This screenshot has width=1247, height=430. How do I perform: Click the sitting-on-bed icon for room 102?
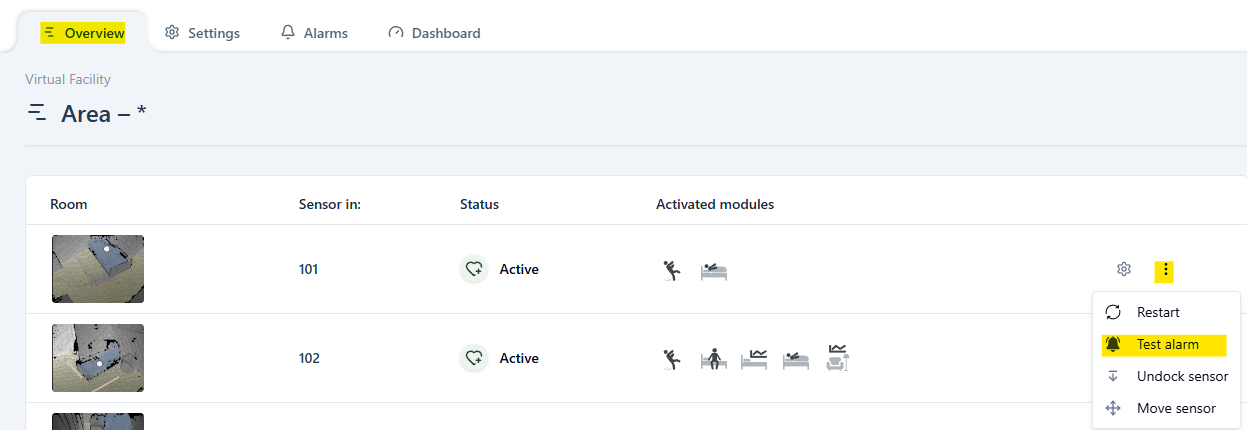[714, 358]
